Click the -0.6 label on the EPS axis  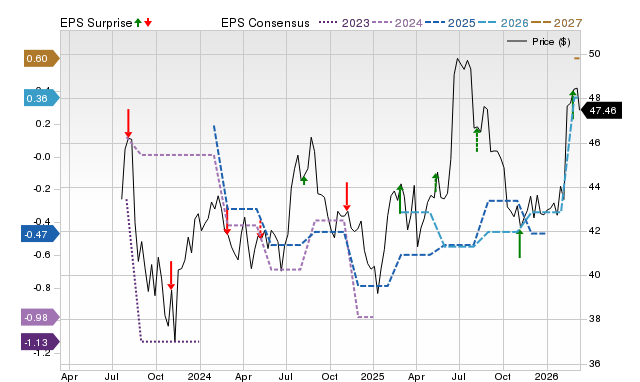point(42,255)
